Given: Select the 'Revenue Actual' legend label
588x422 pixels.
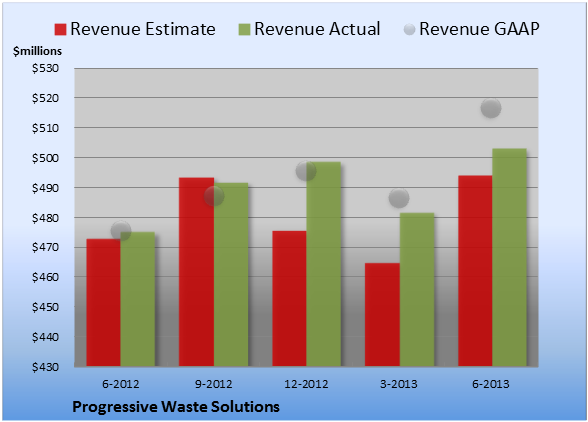Looking at the screenshot, I should (x=317, y=29).
